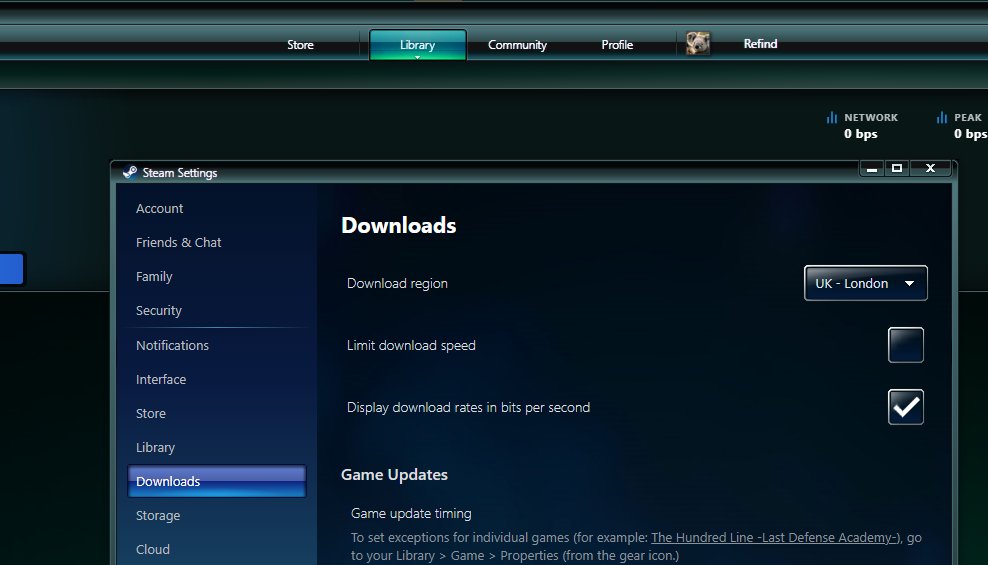Maximize the Steam Settings window
The height and width of the screenshot is (565, 988).
(897, 168)
